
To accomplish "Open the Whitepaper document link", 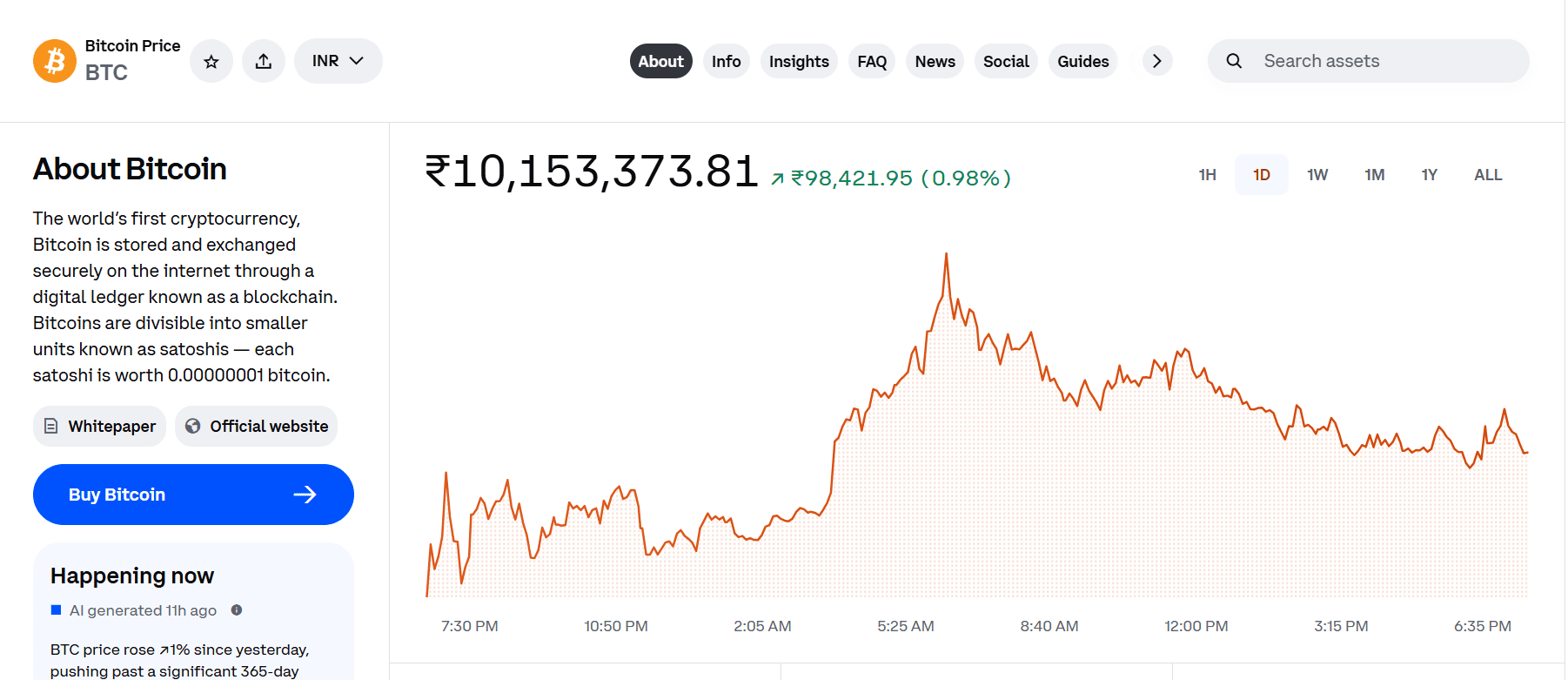I will (x=100, y=427).
